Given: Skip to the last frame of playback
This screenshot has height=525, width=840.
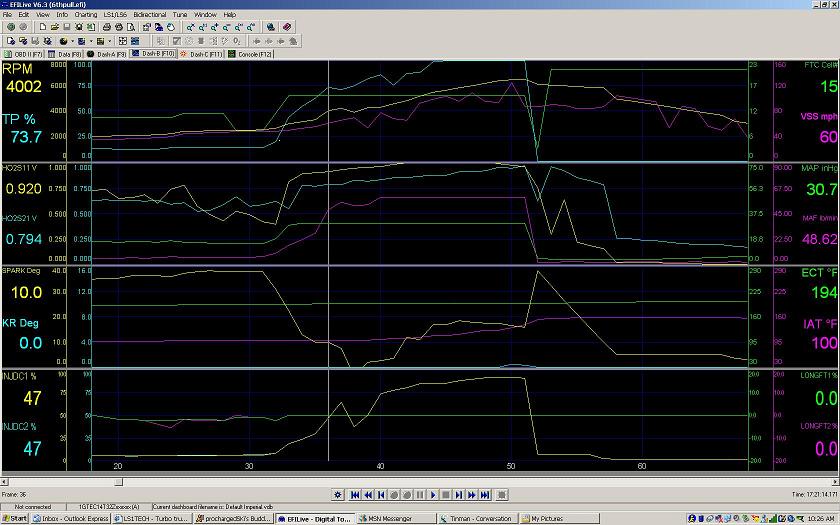Looking at the screenshot, I should tap(484, 495).
